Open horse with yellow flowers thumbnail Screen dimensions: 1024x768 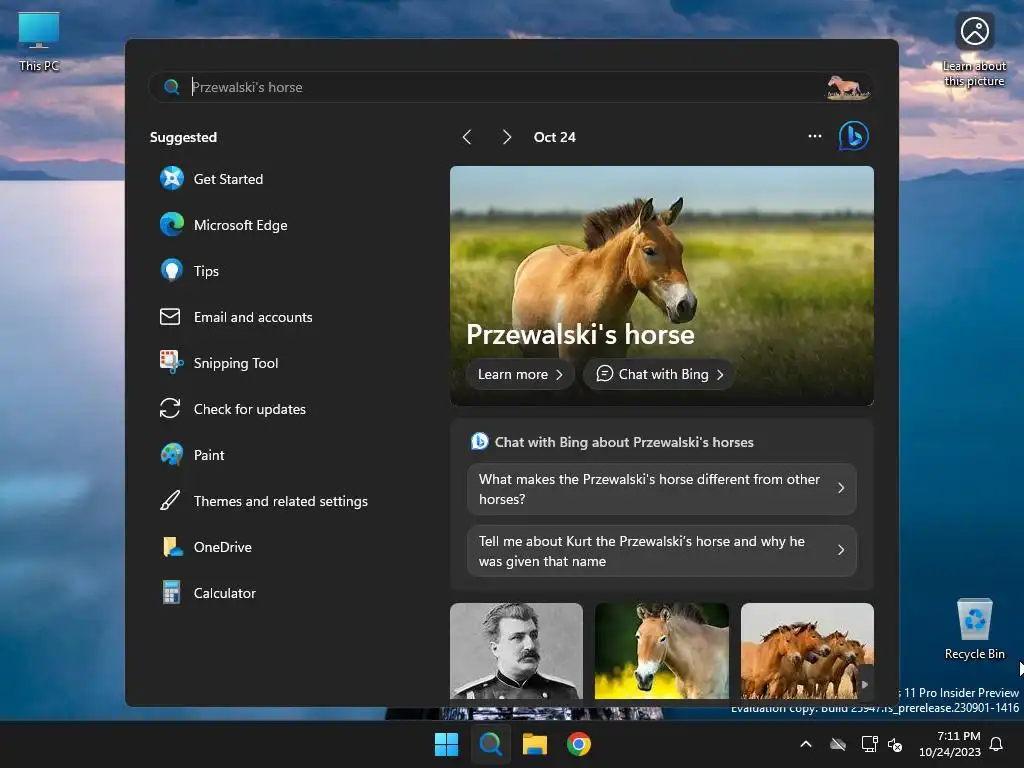point(662,651)
